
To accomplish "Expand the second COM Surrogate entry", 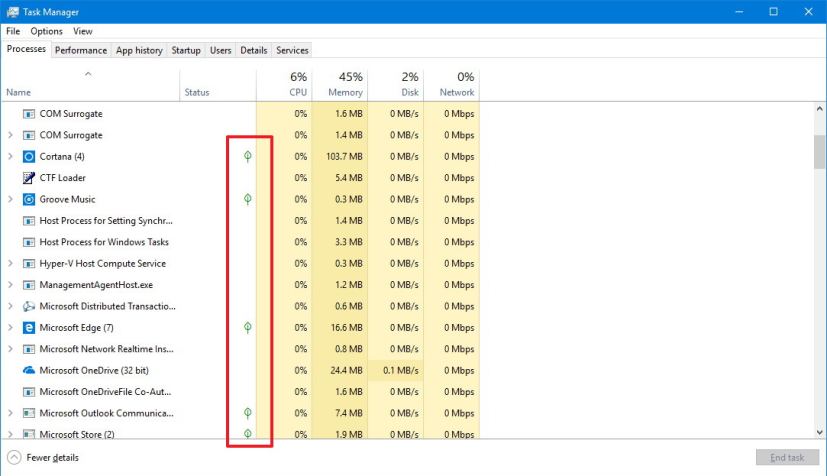I will 10,135.
